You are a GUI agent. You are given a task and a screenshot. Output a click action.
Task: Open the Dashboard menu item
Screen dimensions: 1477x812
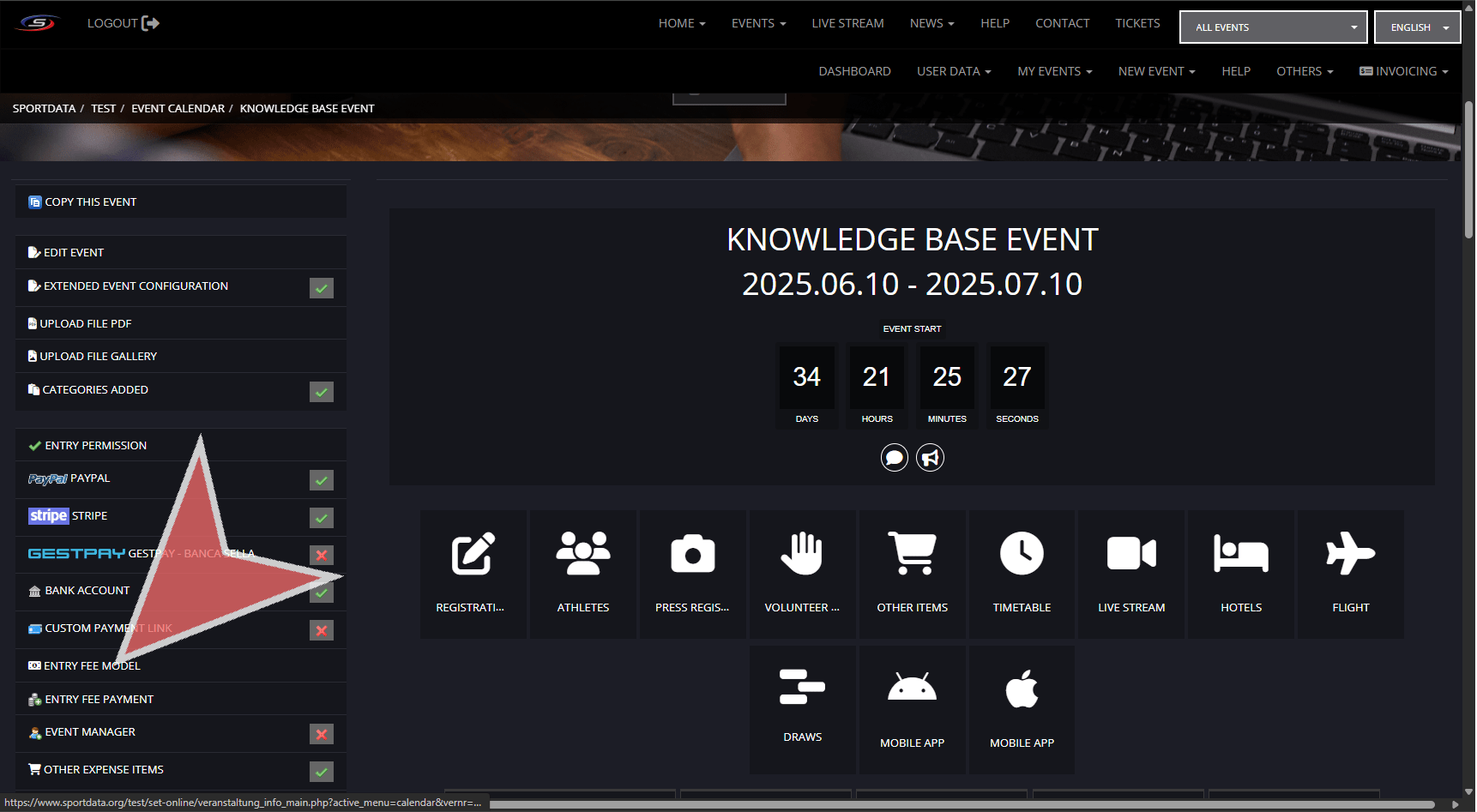tap(854, 71)
